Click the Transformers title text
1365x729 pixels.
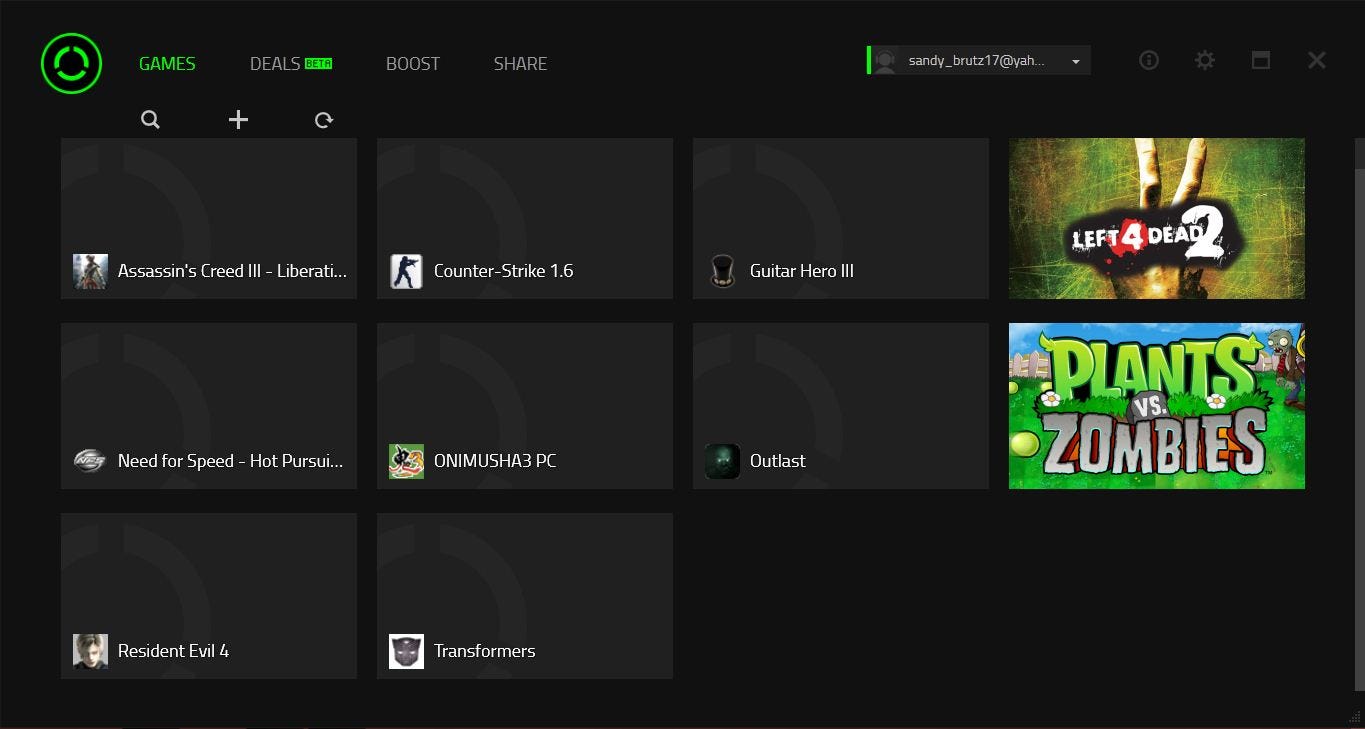click(485, 651)
